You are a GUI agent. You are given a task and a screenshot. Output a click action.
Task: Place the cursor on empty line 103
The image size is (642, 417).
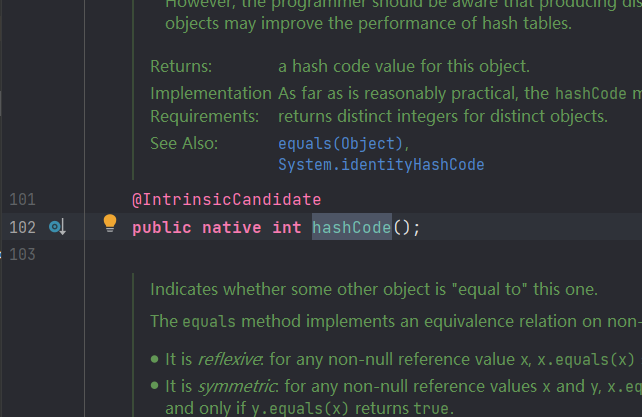pos(300,255)
